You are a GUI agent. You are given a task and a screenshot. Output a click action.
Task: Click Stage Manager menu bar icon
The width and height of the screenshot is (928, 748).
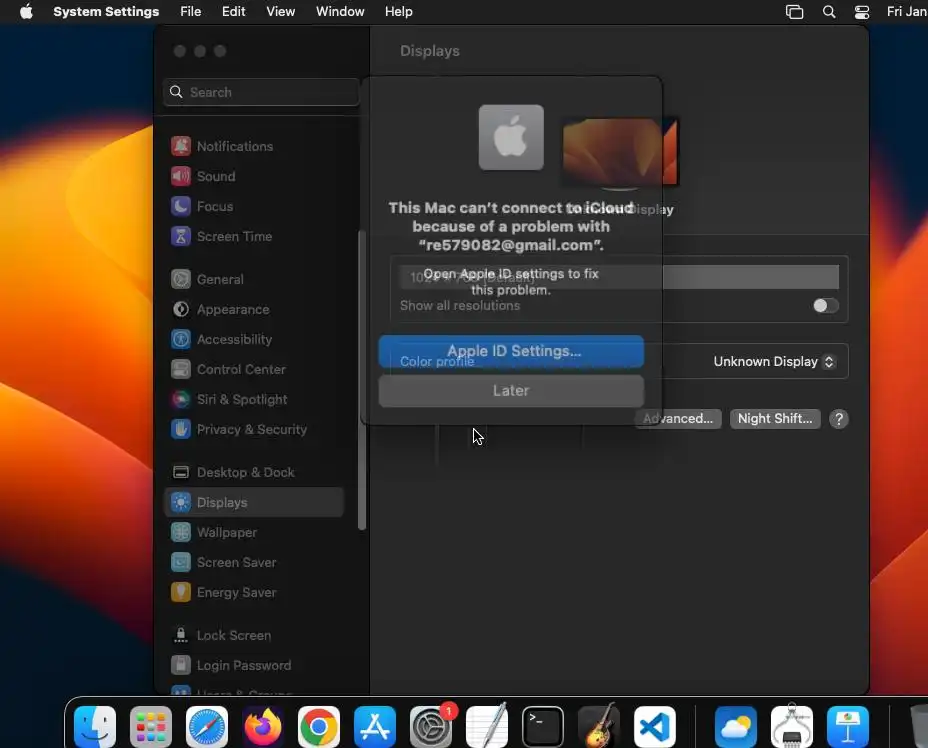click(x=794, y=12)
